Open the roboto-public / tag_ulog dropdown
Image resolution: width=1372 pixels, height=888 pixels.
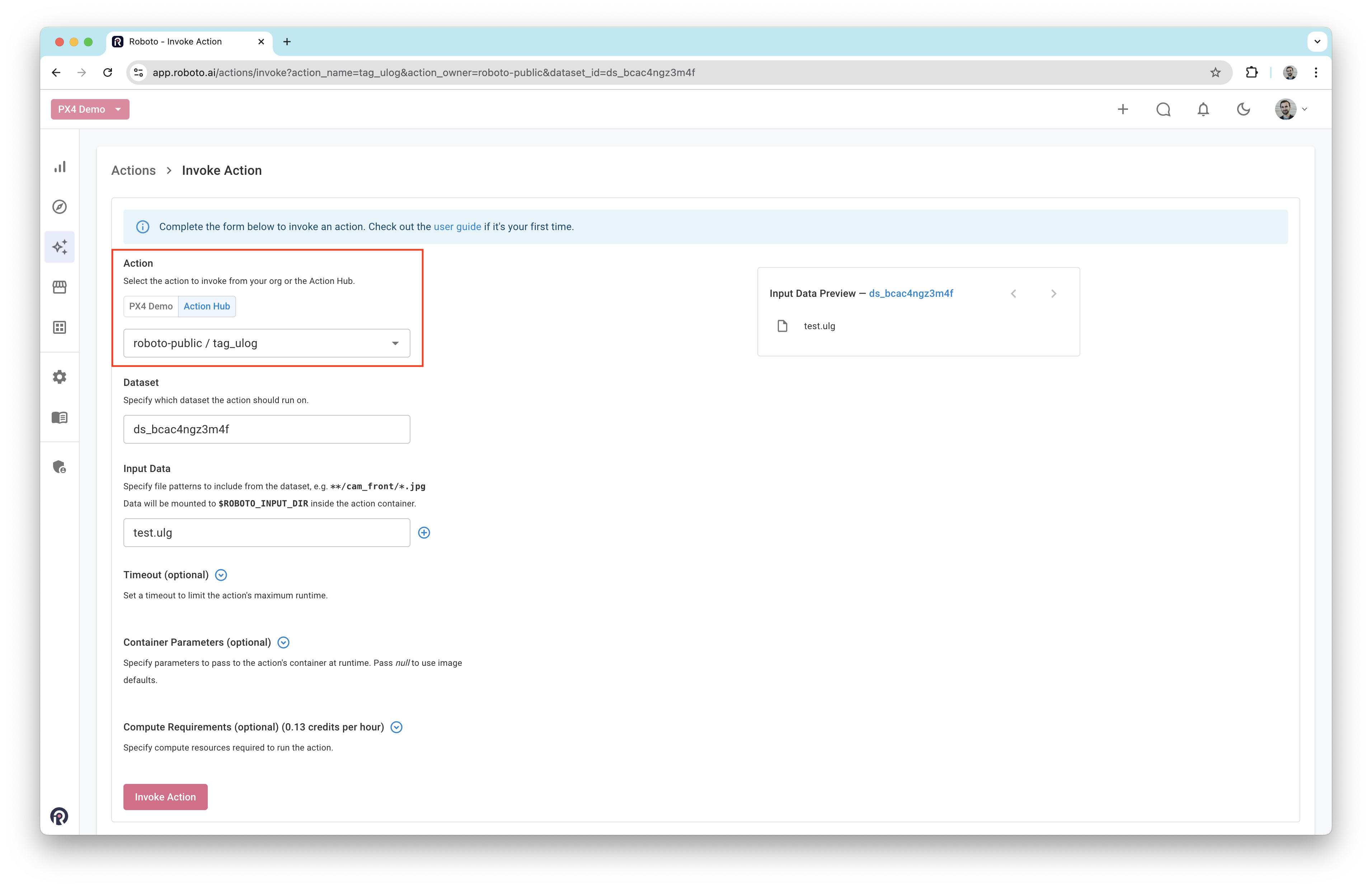[266, 343]
